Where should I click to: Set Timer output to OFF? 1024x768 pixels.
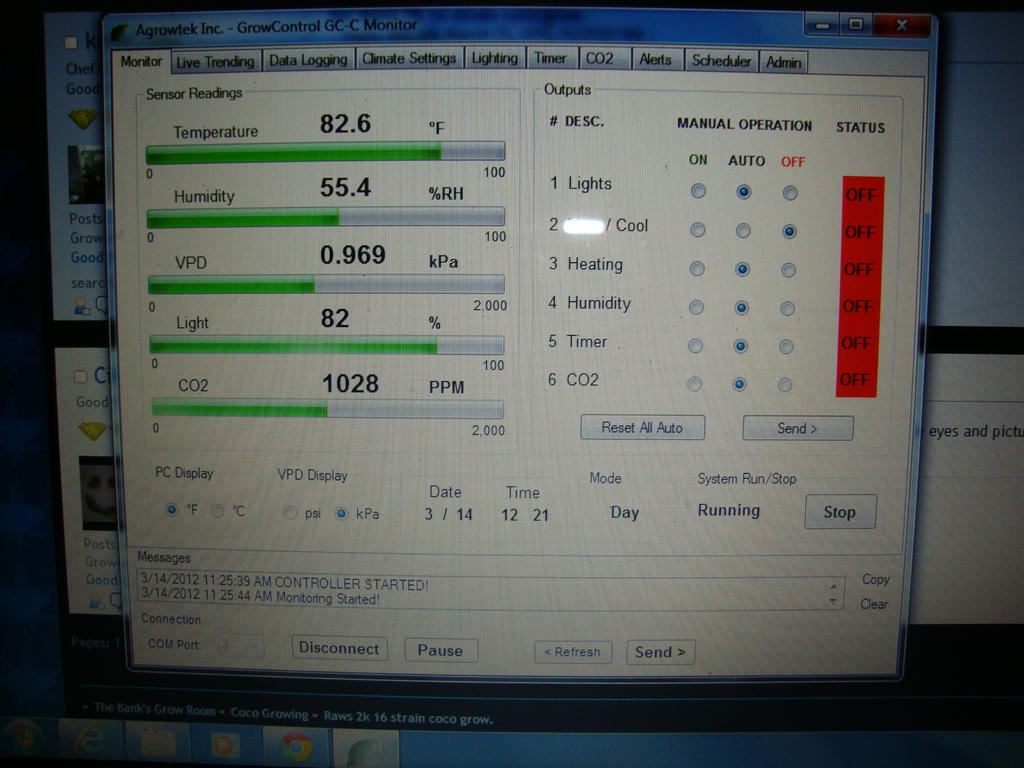786,347
